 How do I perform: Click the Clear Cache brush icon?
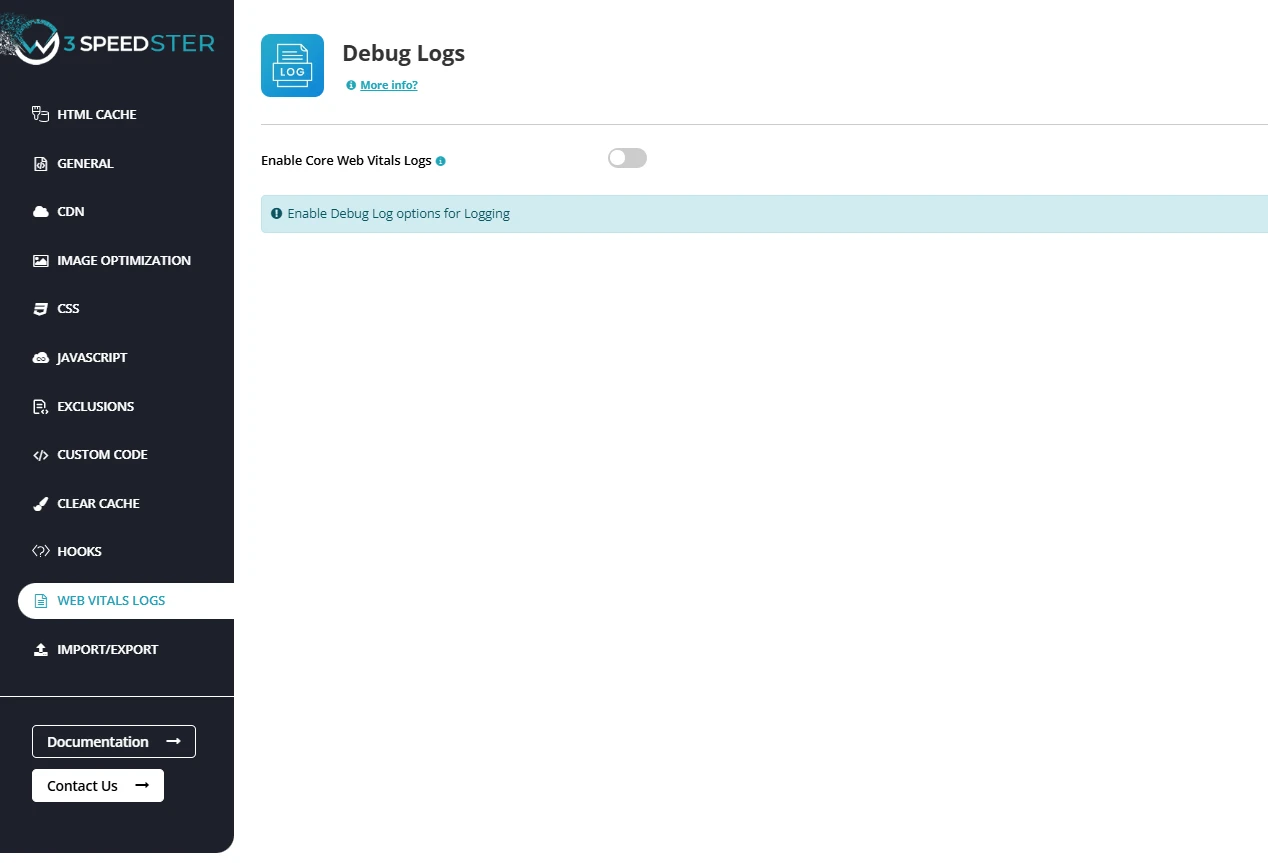tap(41, 504)
